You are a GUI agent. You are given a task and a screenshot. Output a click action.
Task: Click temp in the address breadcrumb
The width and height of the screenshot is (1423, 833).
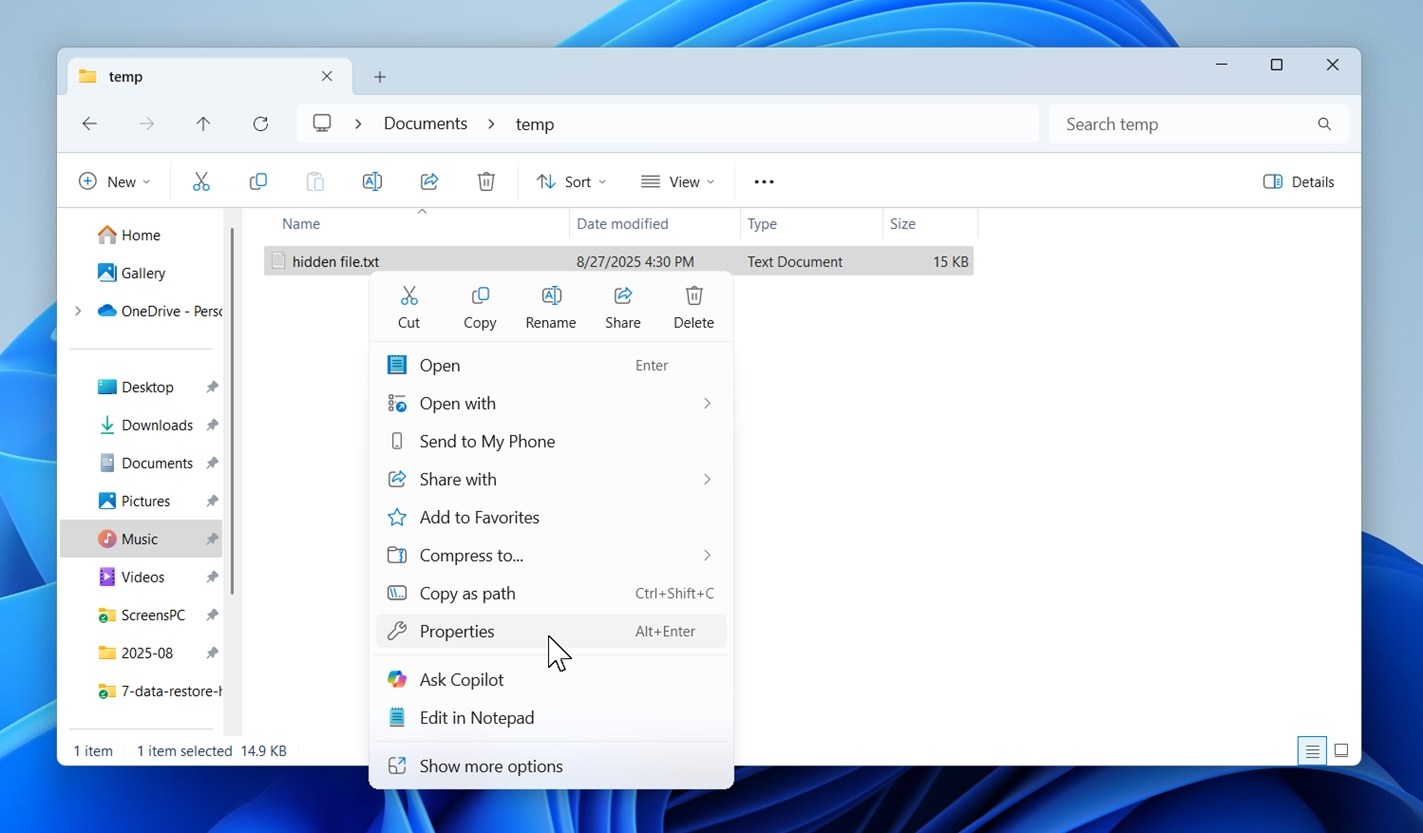click(x=535, y=125)
